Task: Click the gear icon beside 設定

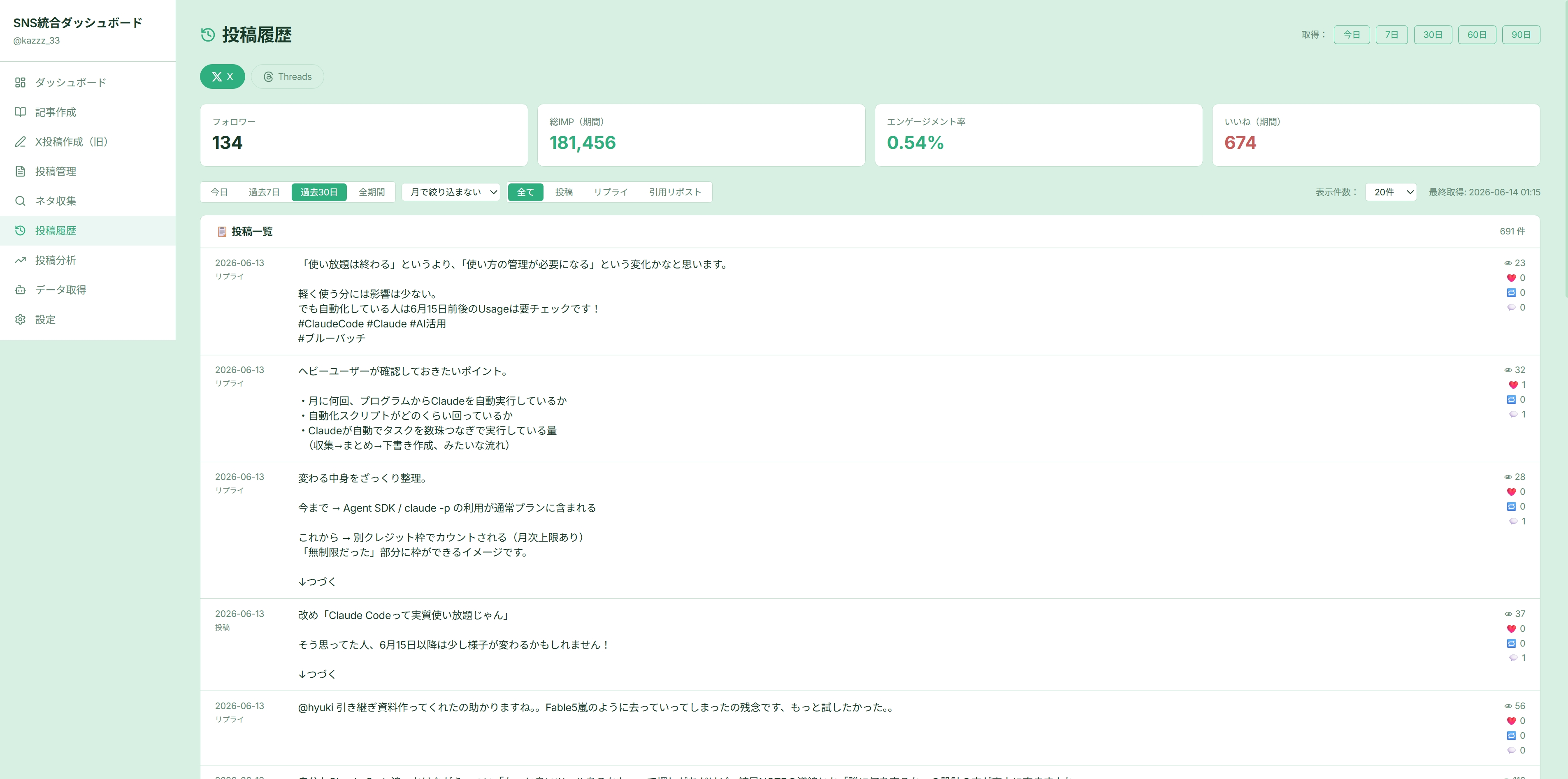Action: [20, 320]
